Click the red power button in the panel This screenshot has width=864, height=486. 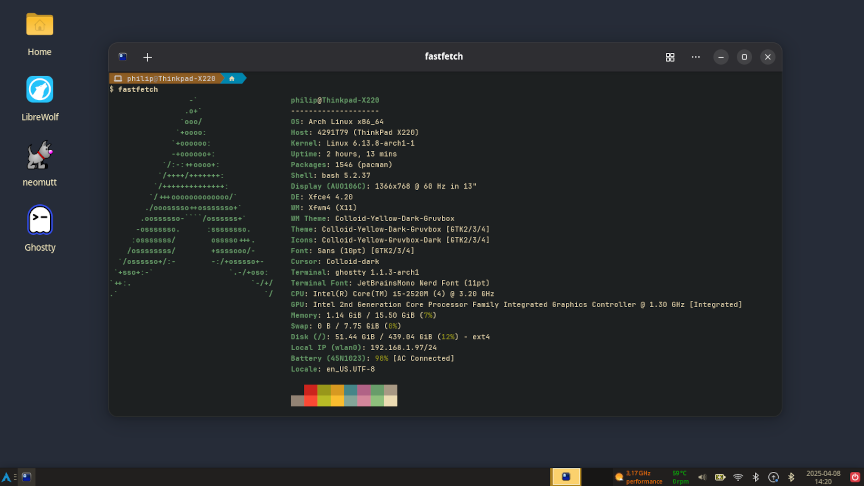[855, 477]
